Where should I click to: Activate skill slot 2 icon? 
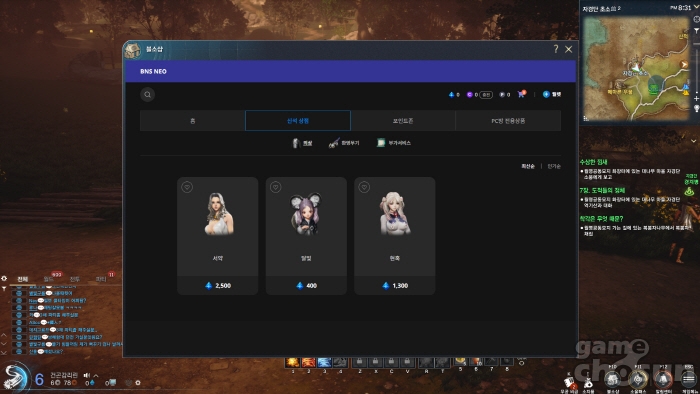point(308,362)
